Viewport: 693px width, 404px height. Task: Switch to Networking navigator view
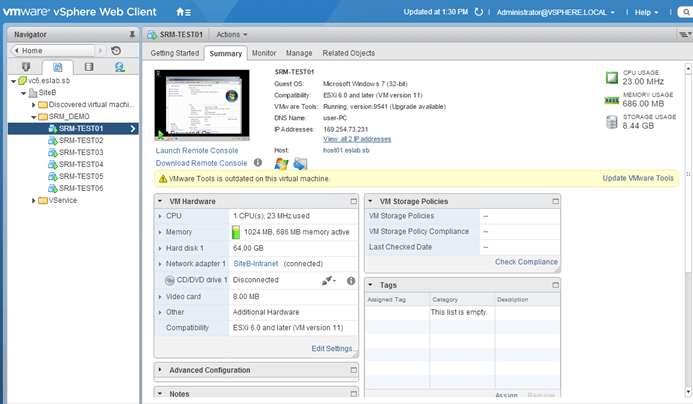(x=119, y=67)
